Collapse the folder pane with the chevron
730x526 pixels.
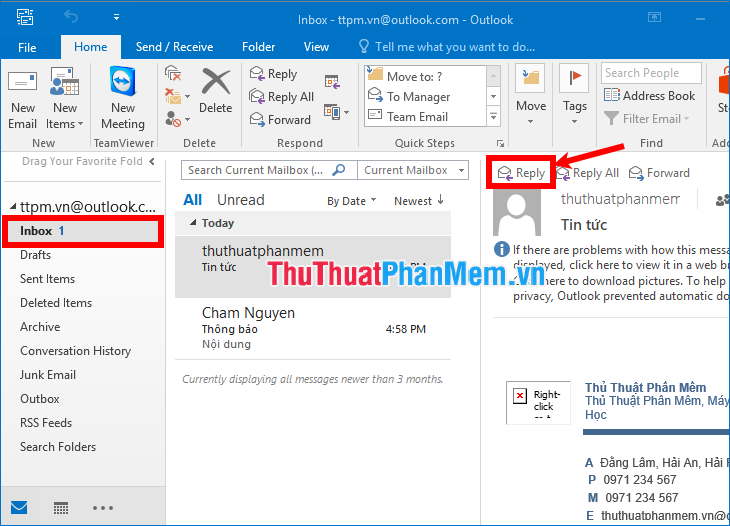tap(152, 162)
